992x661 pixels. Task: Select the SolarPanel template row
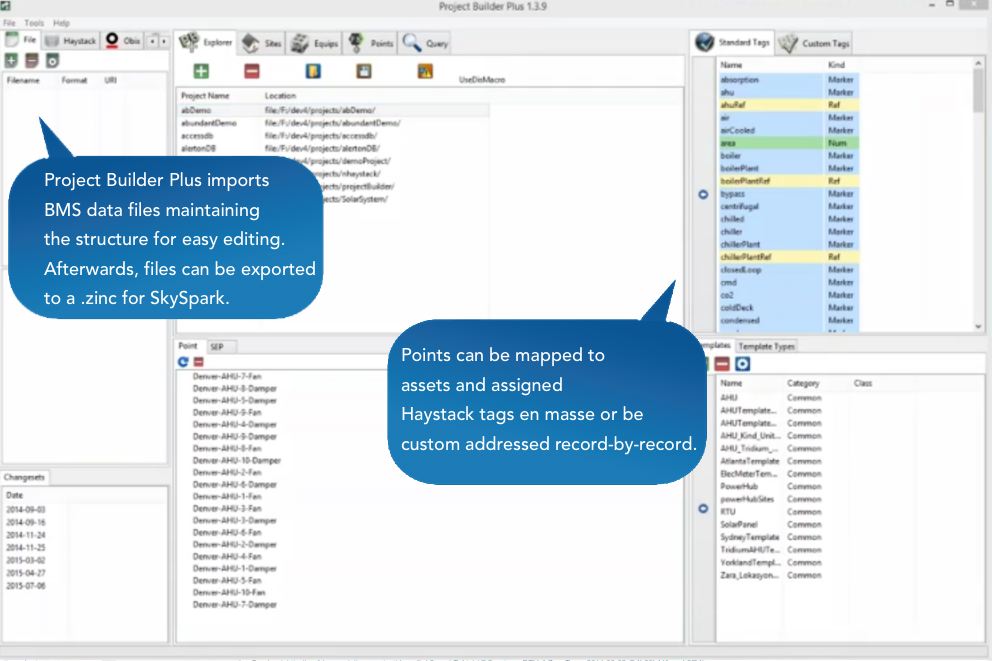pyautogui.click(x=771, y=524)
